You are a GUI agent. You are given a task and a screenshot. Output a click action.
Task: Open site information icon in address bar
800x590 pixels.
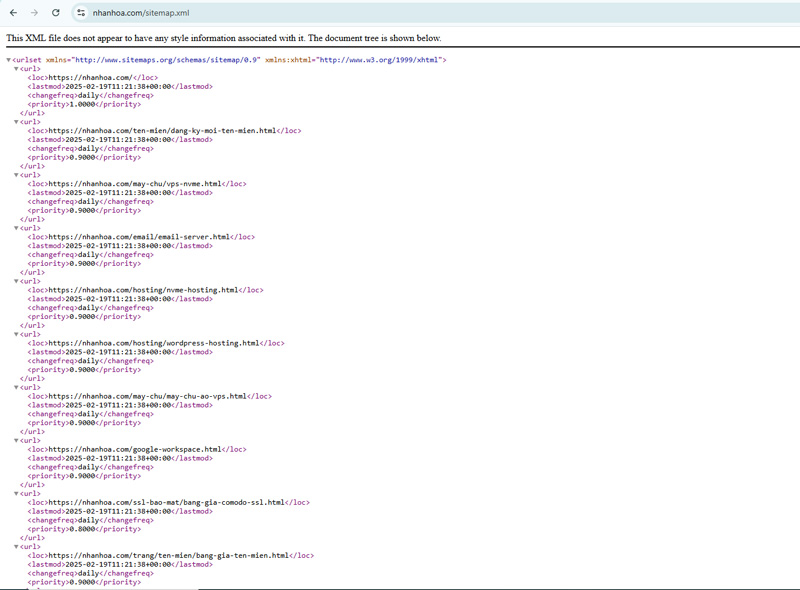[81, 13]
